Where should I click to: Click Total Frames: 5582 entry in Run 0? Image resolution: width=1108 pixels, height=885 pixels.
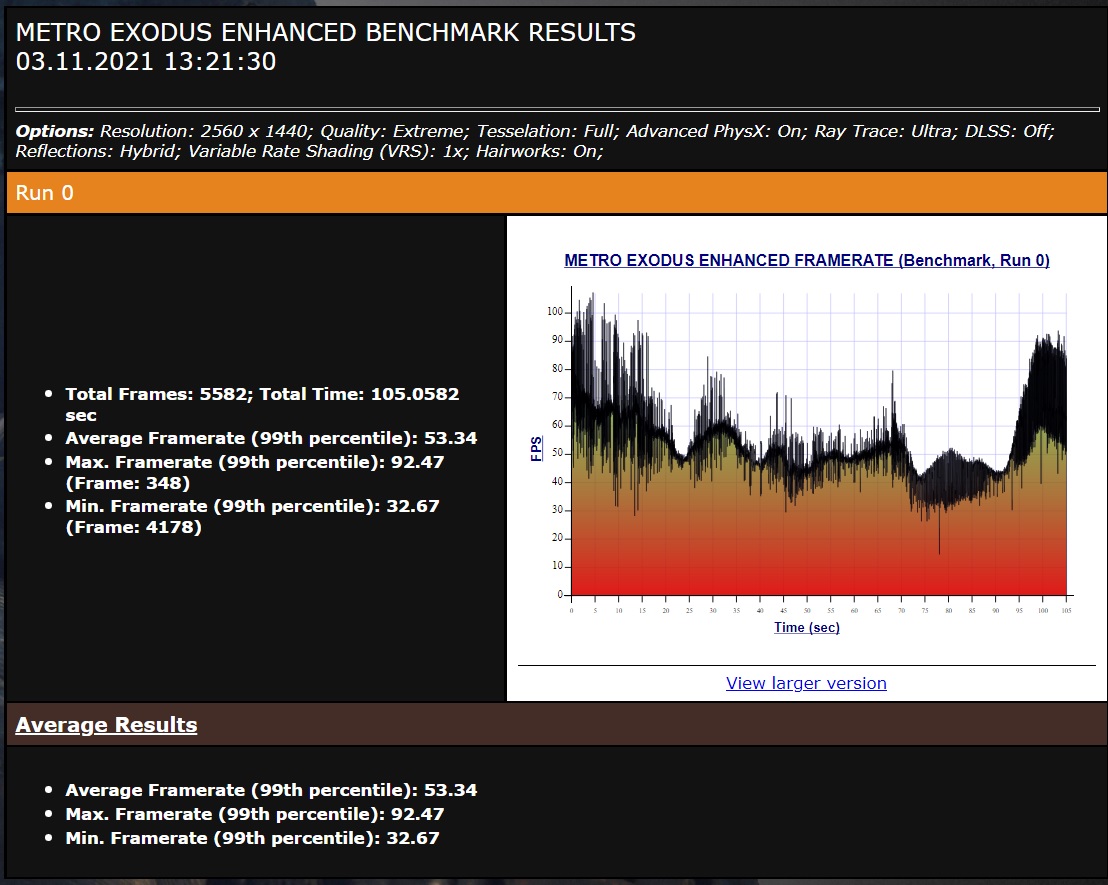[x=262, y=404]
